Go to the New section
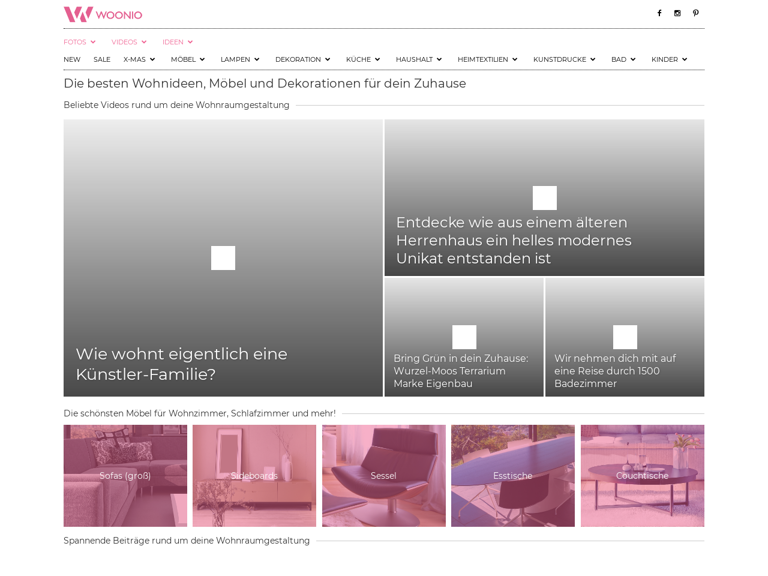This screenshot has width=768, height=576. tap(72, 60)
